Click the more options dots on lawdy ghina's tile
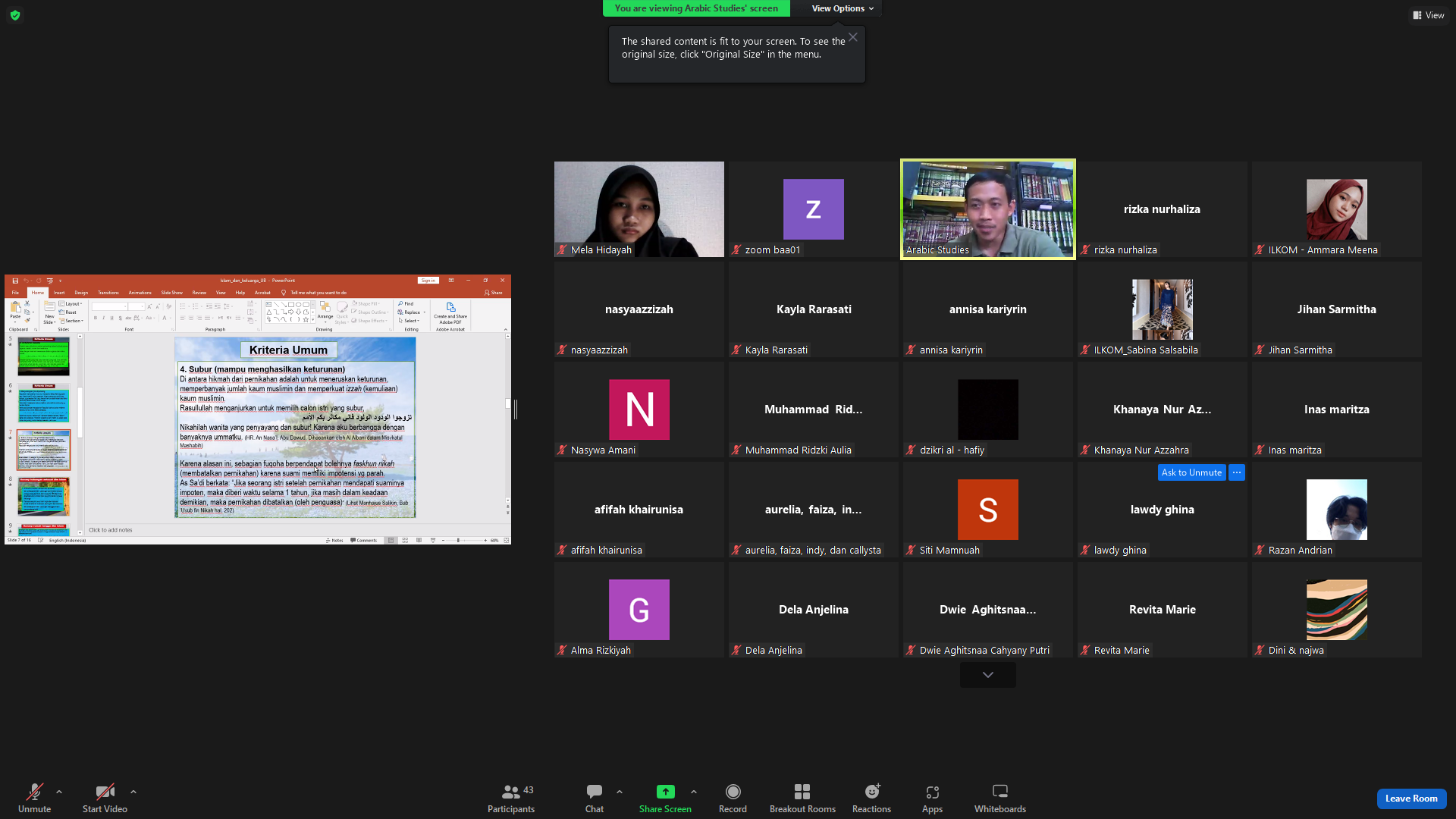This screenshot has height=819, width=1456. pyautogui.click(x=1237, y=472)
